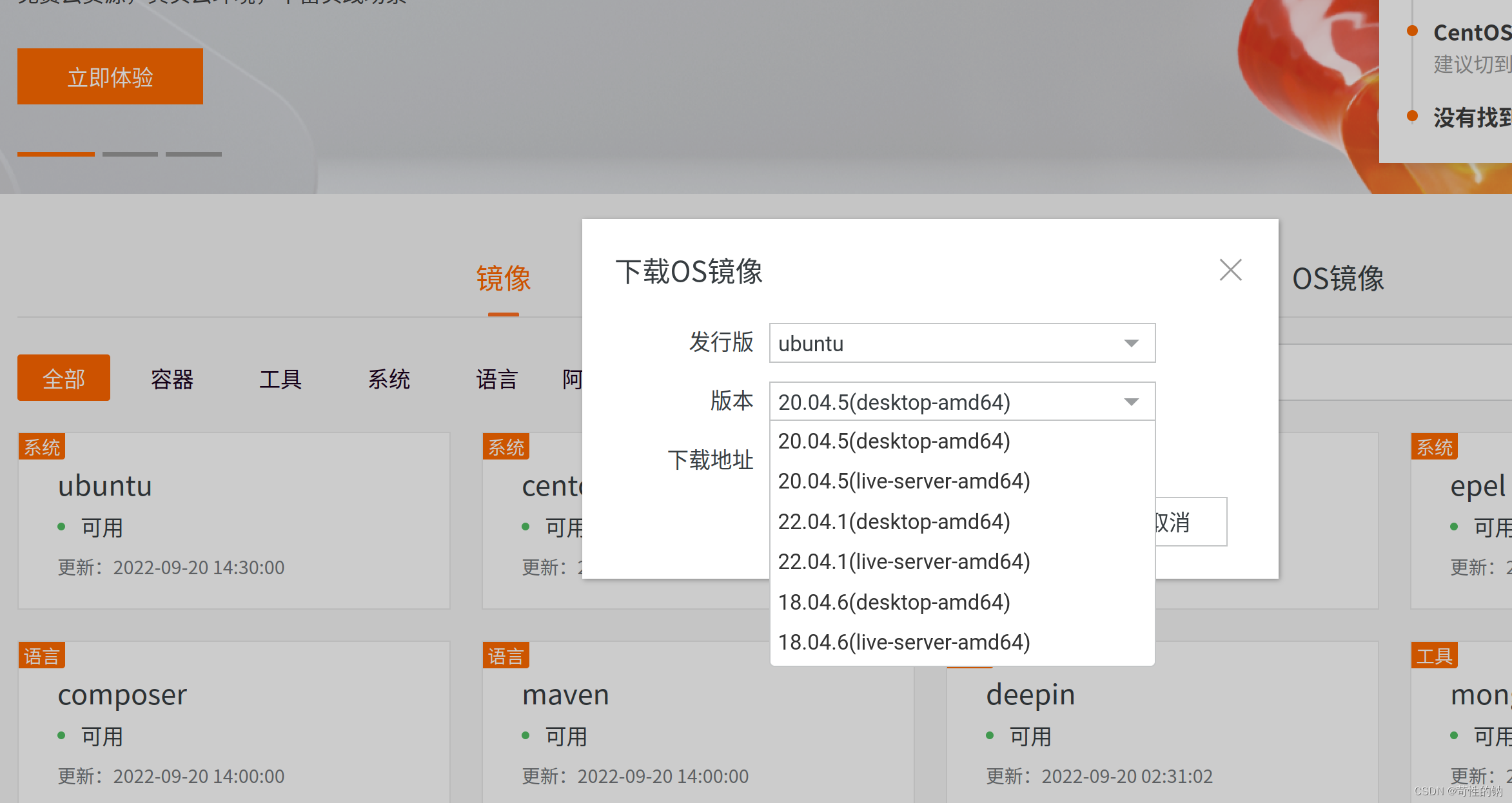Pick 22.04.1(live-server-amd64) version
The image size is (1512, 803).
(903, 562)
